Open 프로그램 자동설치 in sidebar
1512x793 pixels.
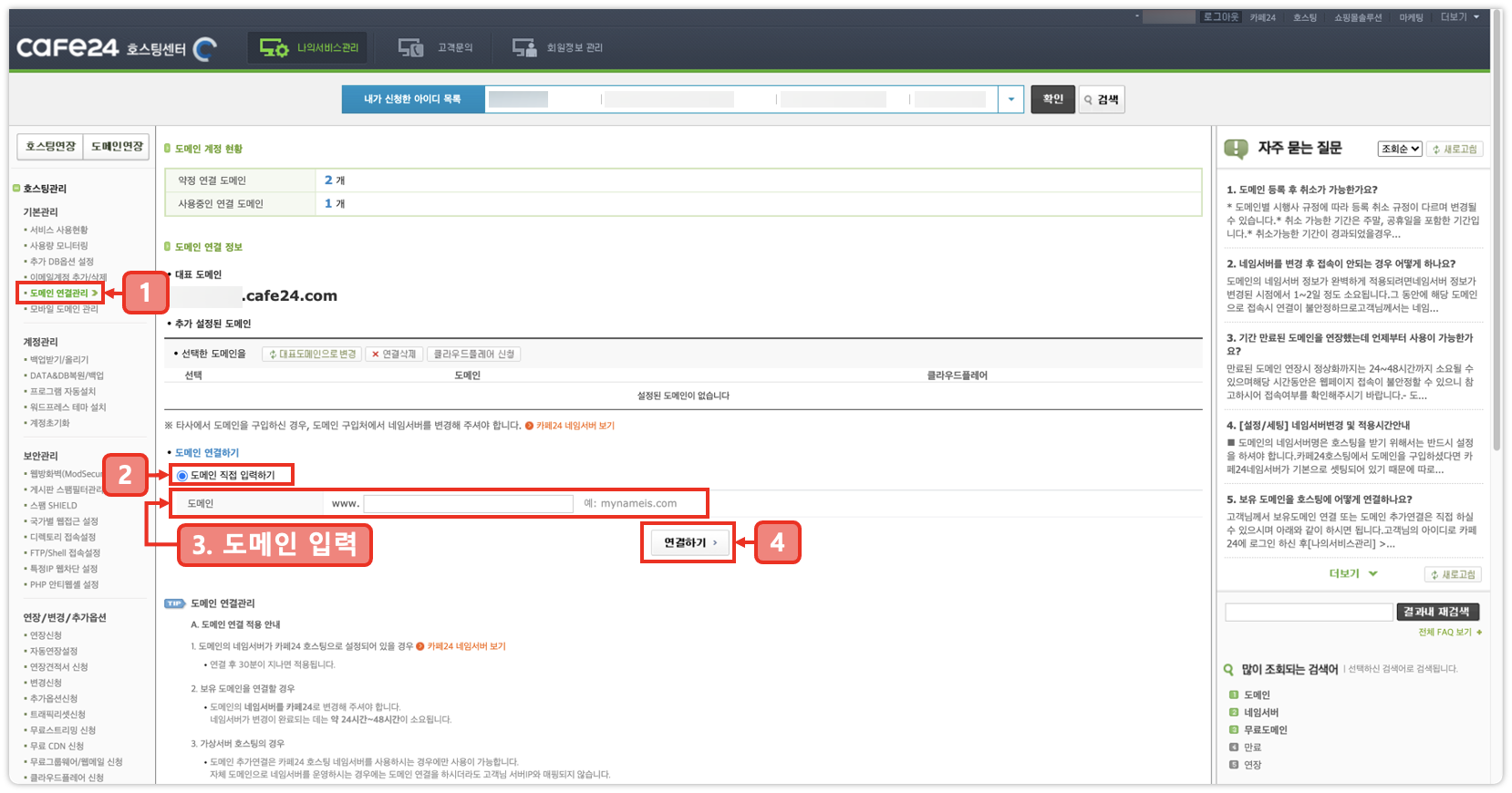(62, 391)
